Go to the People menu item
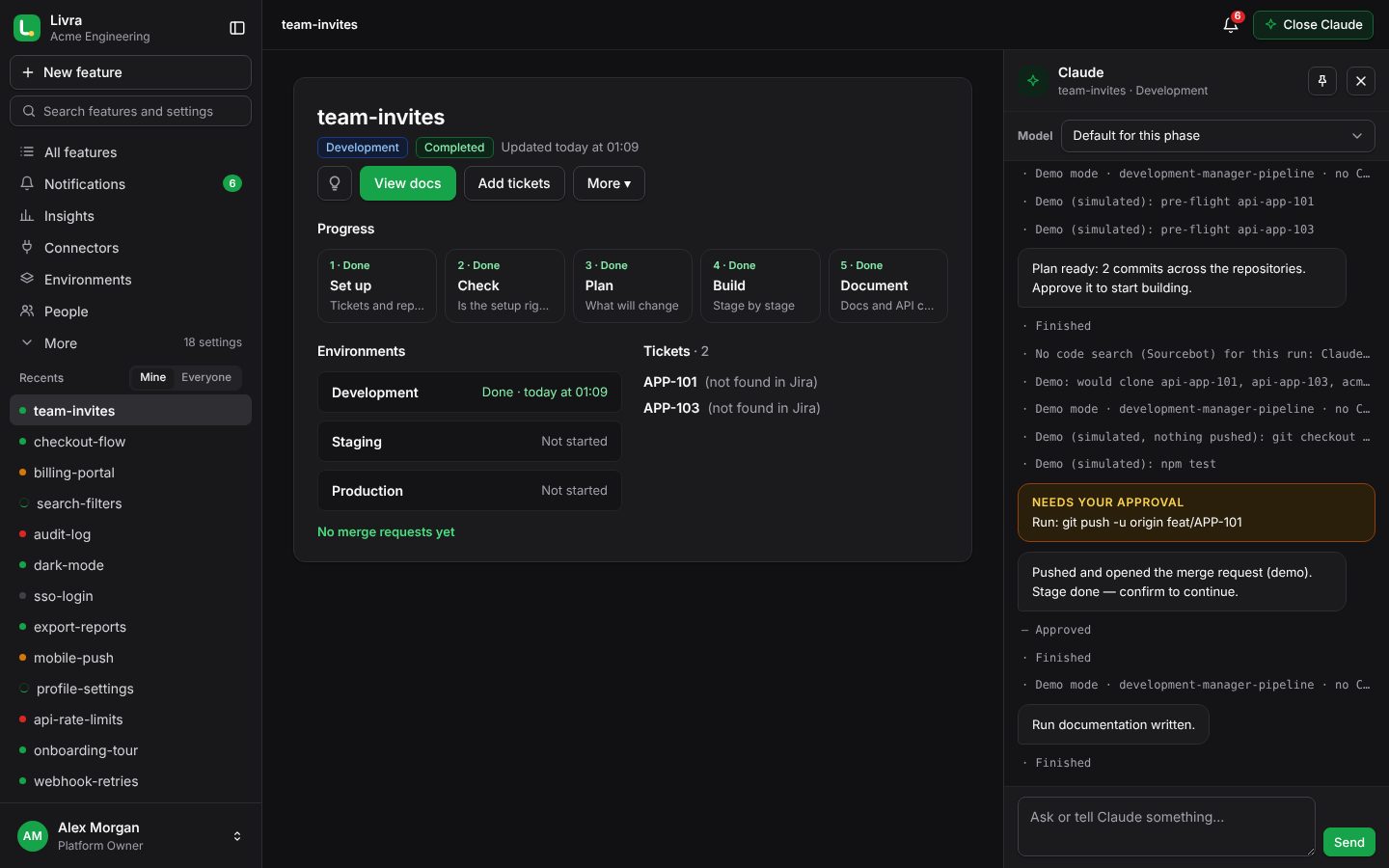This screenshot has height=868, width=1389. click(x=130, y=312)
